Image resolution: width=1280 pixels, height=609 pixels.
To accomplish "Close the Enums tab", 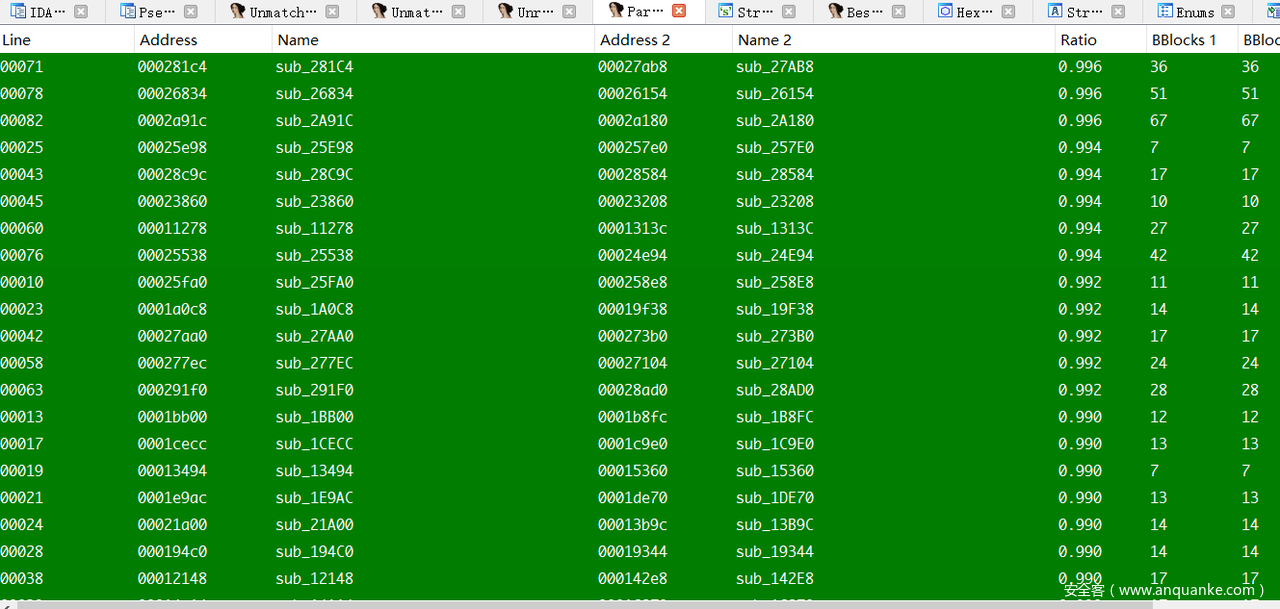I will point(1229,12).
